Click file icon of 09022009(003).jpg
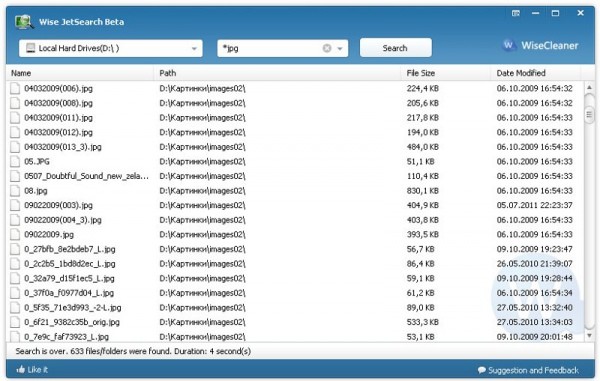 [15, 205]
